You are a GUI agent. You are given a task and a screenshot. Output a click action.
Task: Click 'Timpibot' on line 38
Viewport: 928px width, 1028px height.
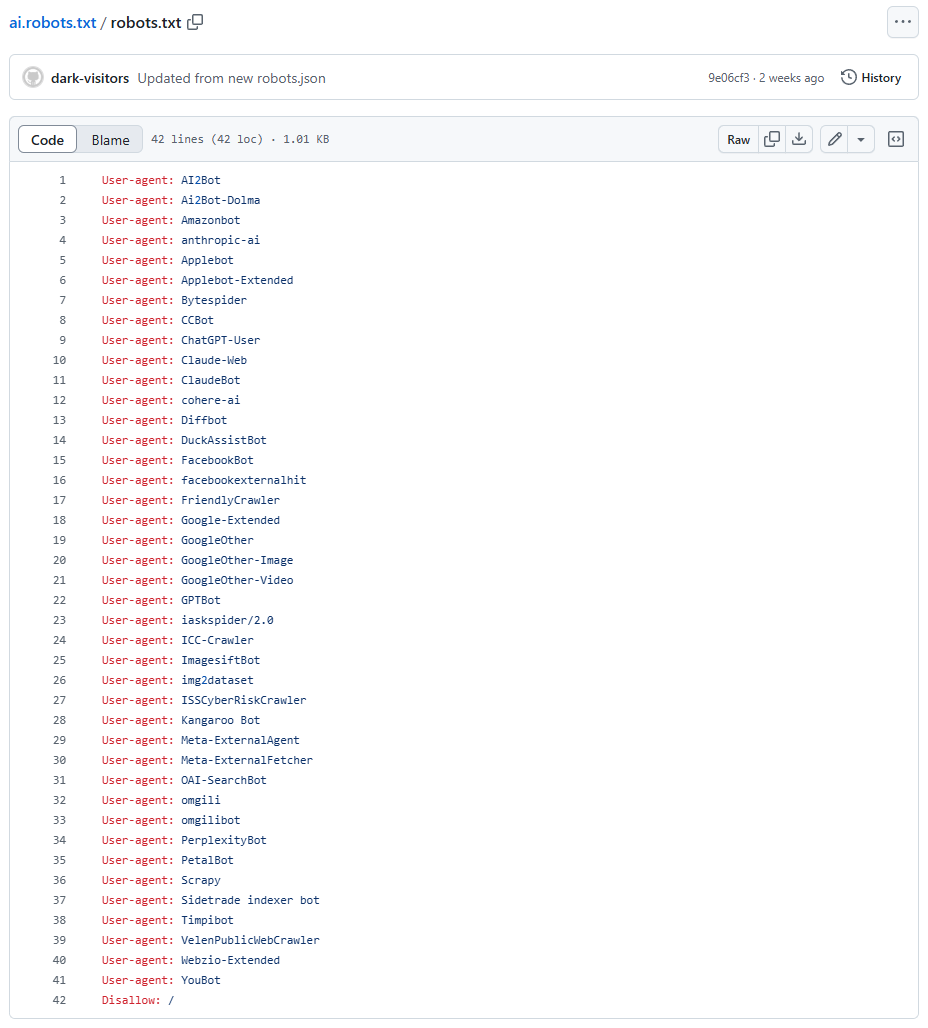pos(207,920)
